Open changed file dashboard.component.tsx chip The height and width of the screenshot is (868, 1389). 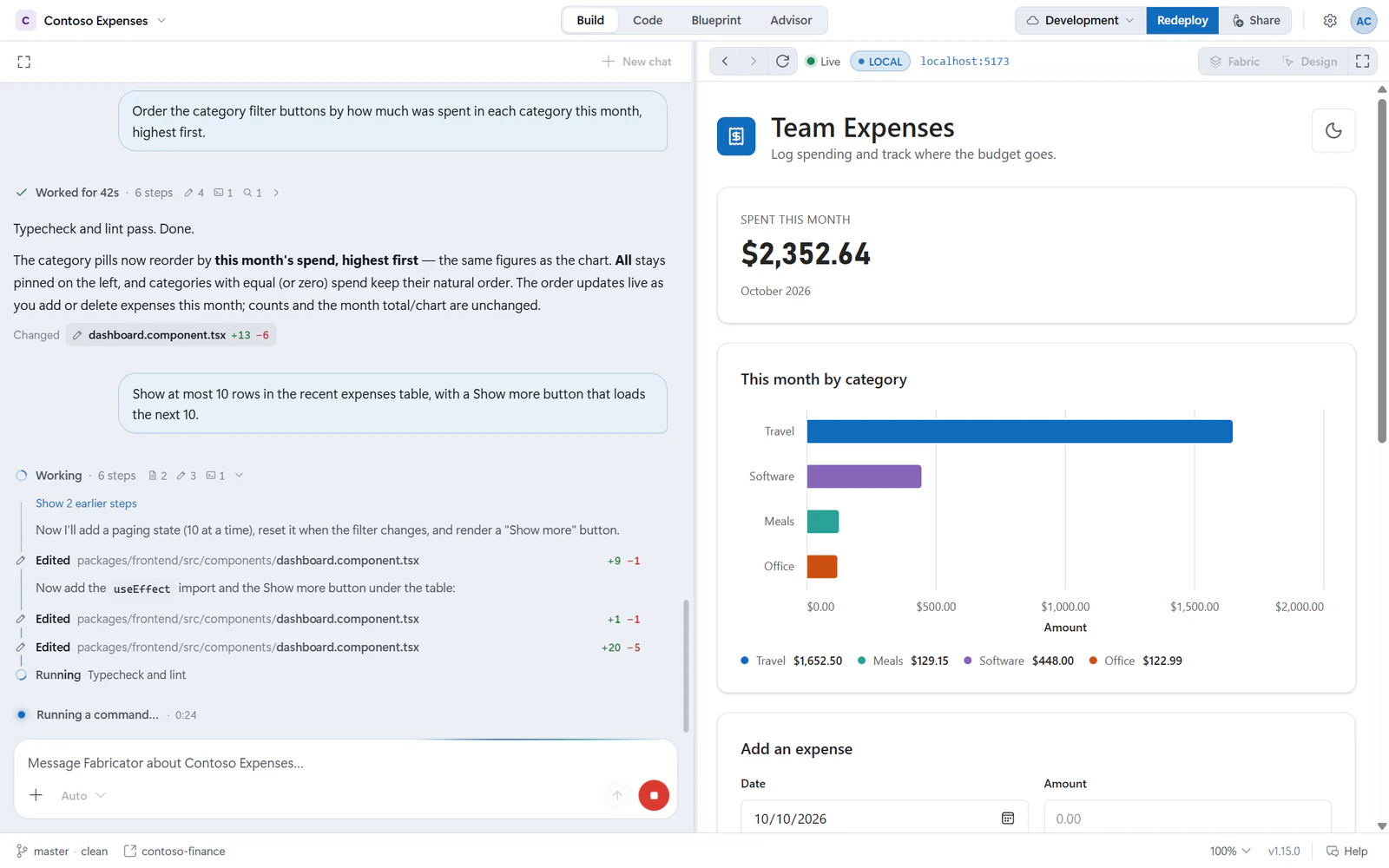171,335
